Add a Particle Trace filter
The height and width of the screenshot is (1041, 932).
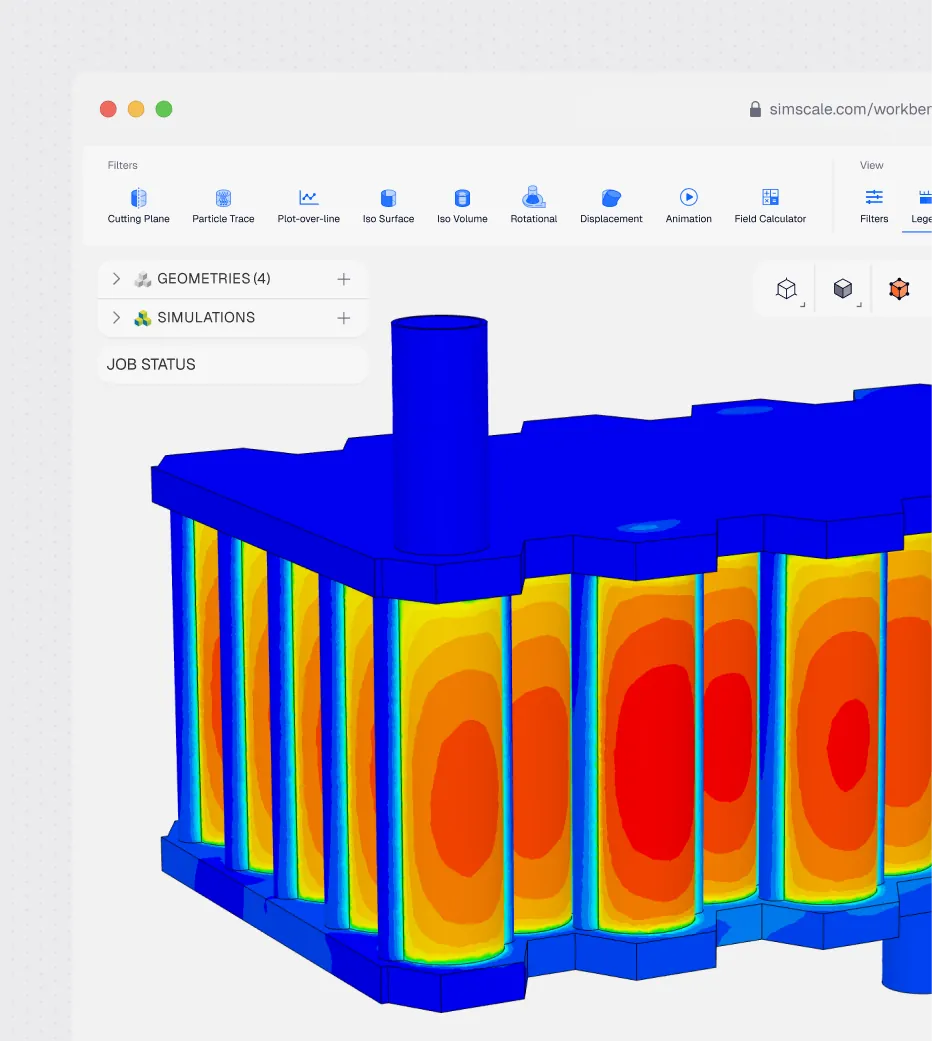coord(223,206)
